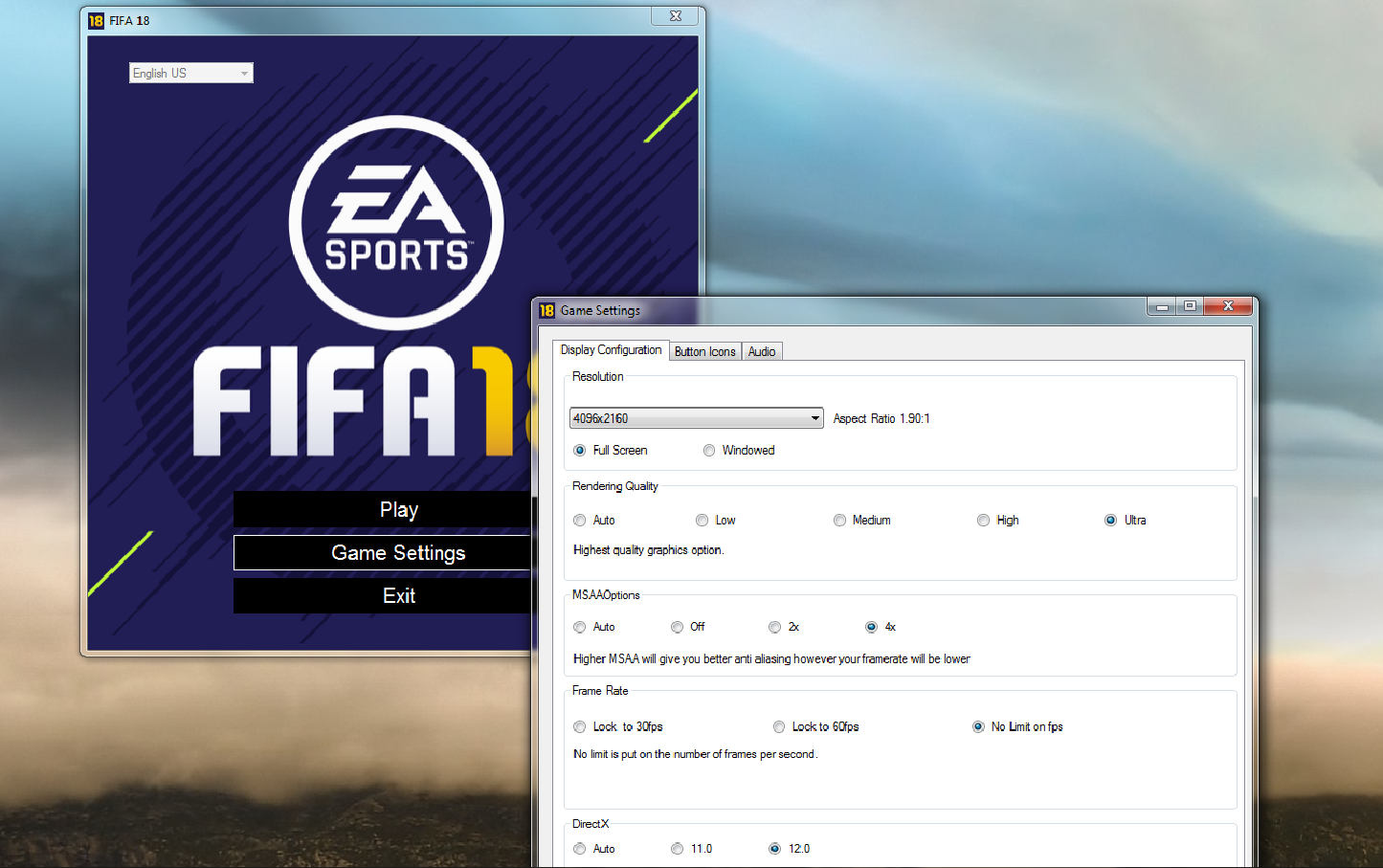The height and width of the screenshot is (868, 1383).
Task: Open the Audio tab
Action: point(762,351)
